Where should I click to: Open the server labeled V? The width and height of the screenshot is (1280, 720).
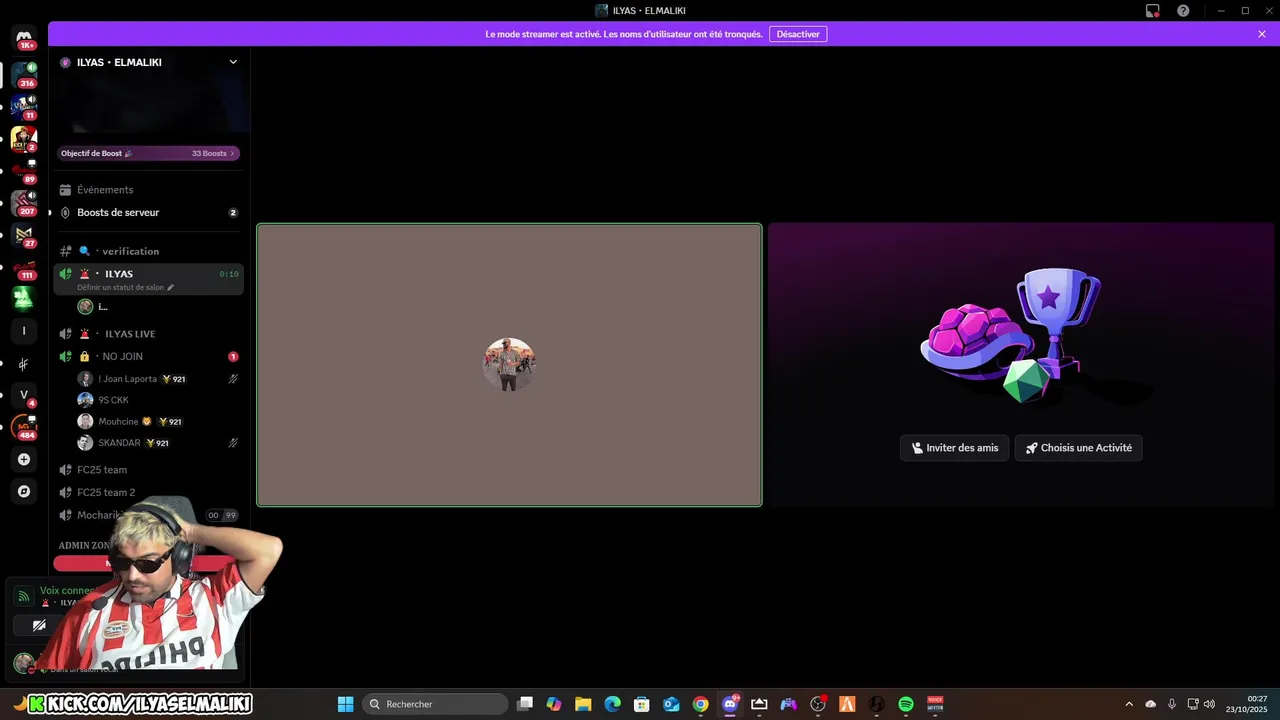[x=24, y=395]
